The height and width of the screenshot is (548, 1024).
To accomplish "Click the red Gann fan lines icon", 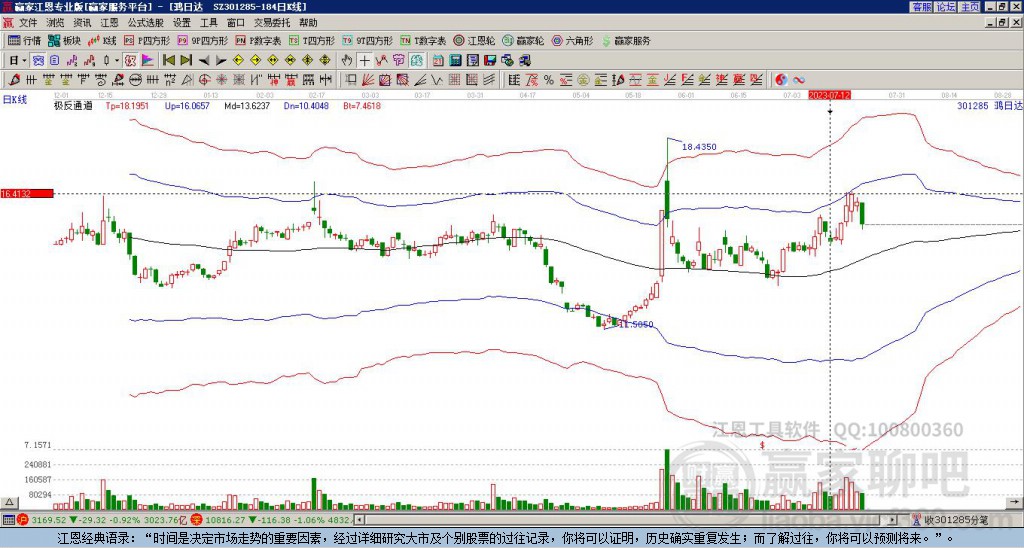I will [368, 80].
